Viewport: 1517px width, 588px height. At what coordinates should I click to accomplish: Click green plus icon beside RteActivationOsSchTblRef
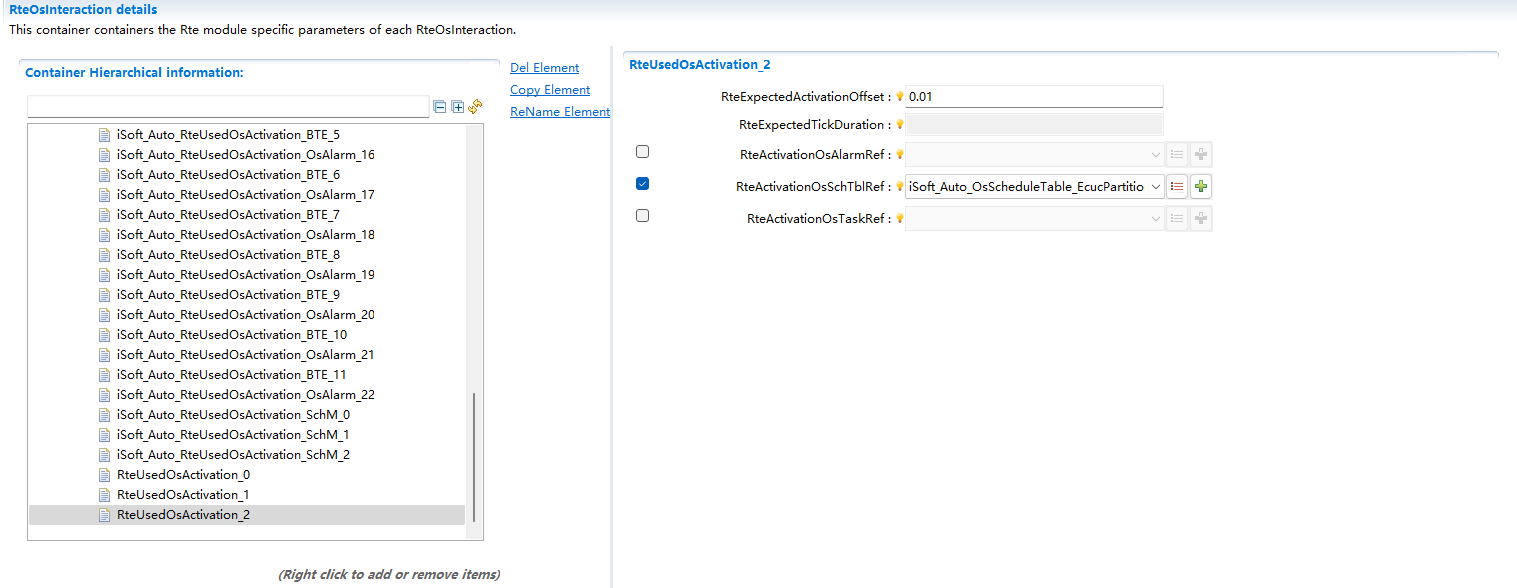click(1200, 187)
